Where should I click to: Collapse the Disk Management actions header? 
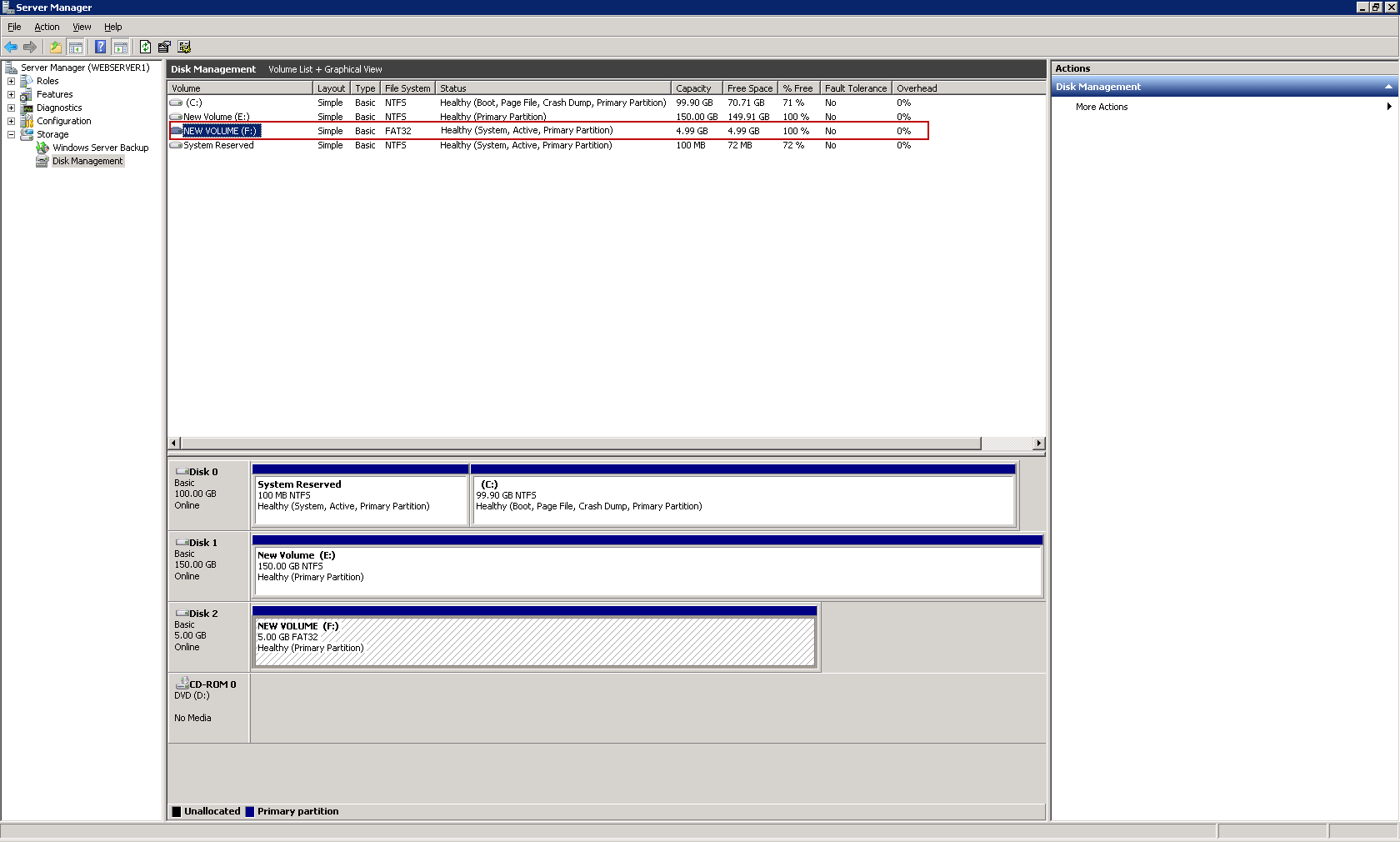[x=1387, y=86]
